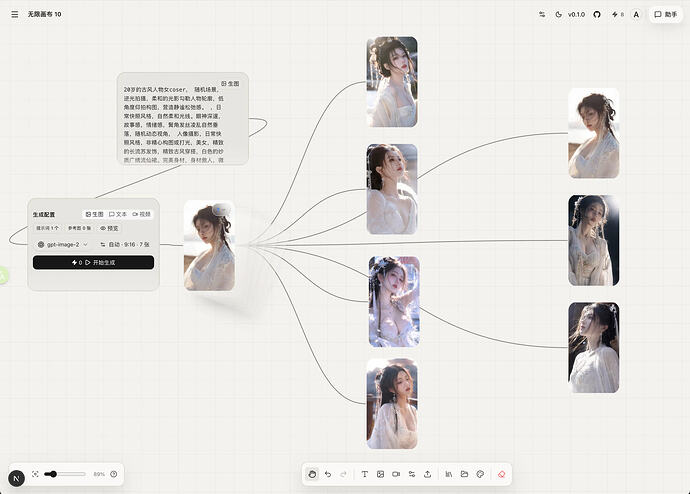This screenshot has width=690, height=494.
Task: Open the 助手 assistant panel
Action: click(x=666, y=14)
